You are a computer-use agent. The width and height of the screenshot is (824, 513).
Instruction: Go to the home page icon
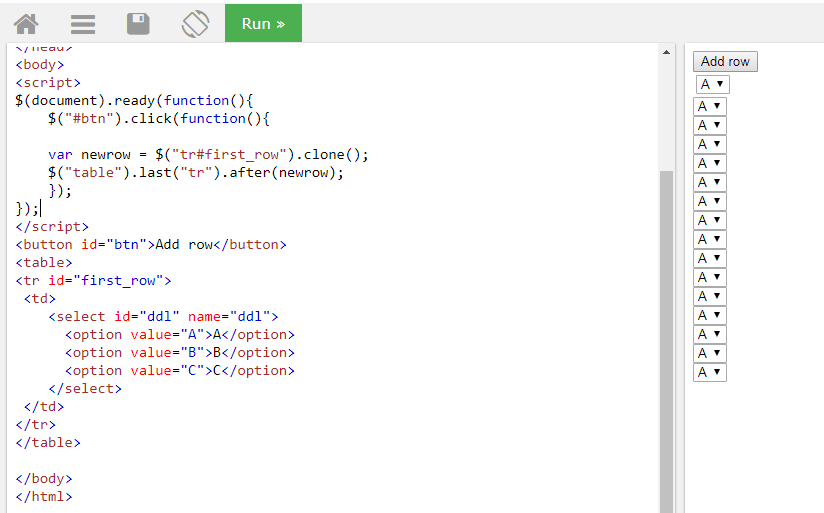tap(26, 24)
